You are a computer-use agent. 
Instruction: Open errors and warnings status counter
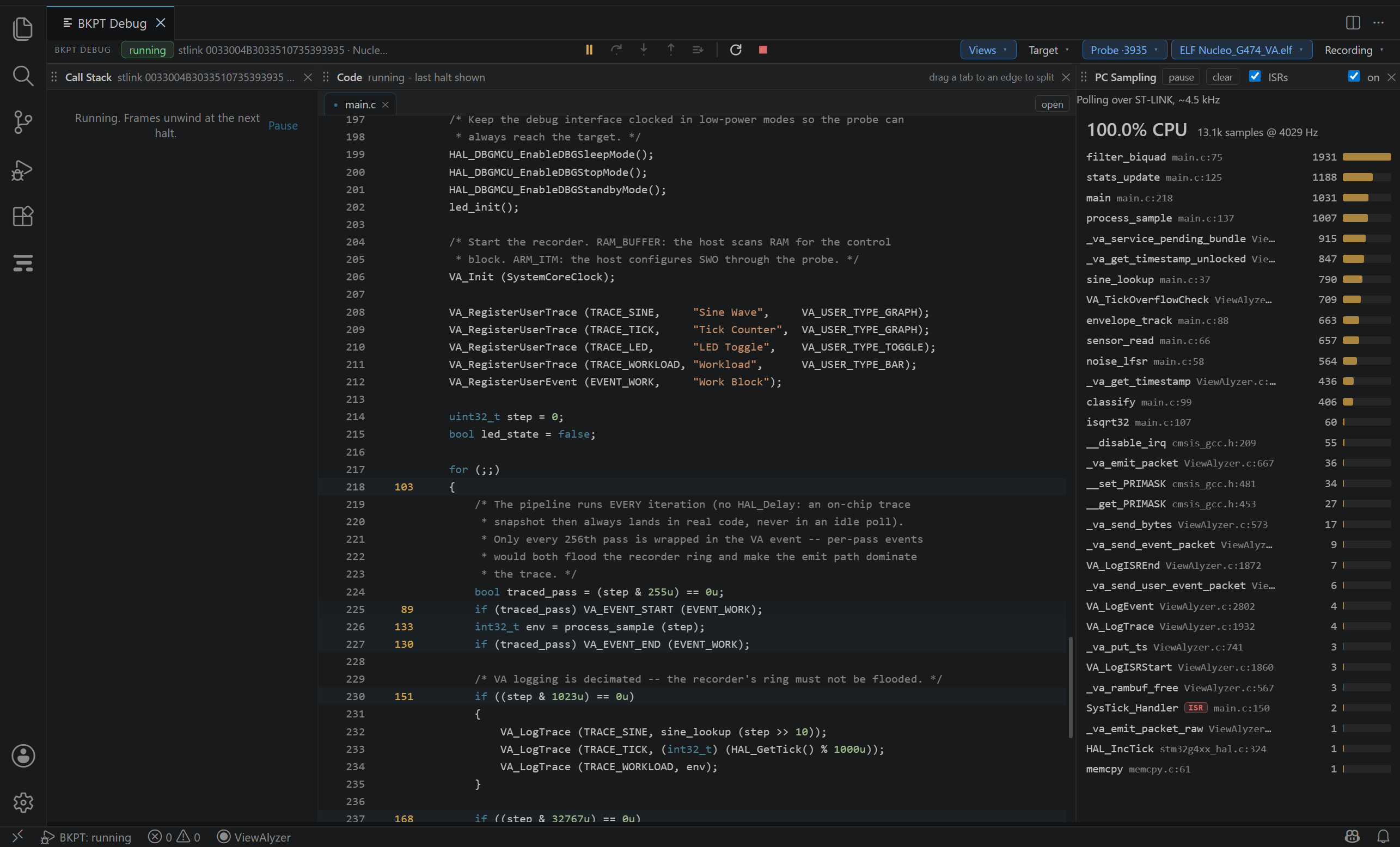[174, 837]
